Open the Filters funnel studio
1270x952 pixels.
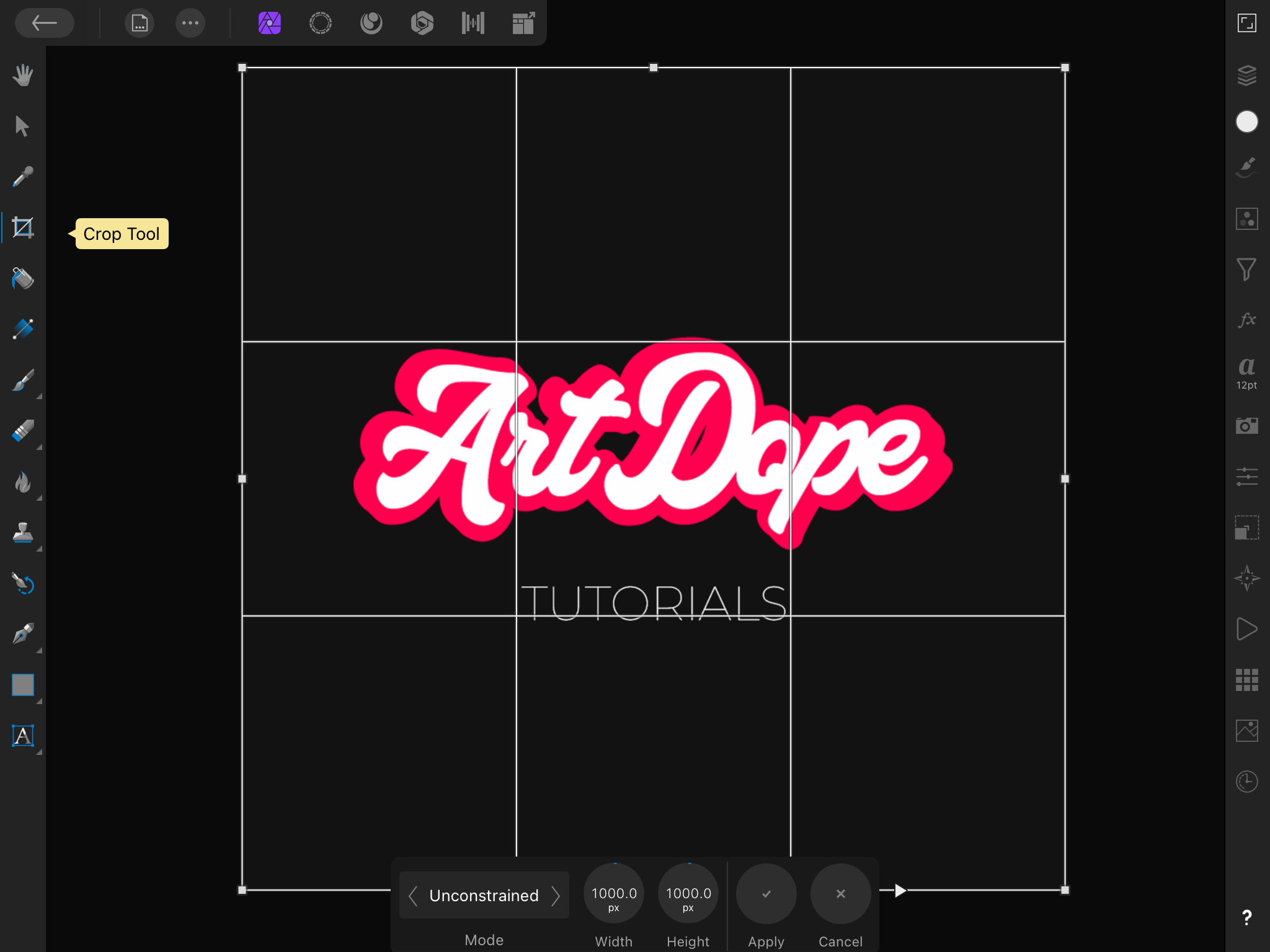[x=1247, y=270]
